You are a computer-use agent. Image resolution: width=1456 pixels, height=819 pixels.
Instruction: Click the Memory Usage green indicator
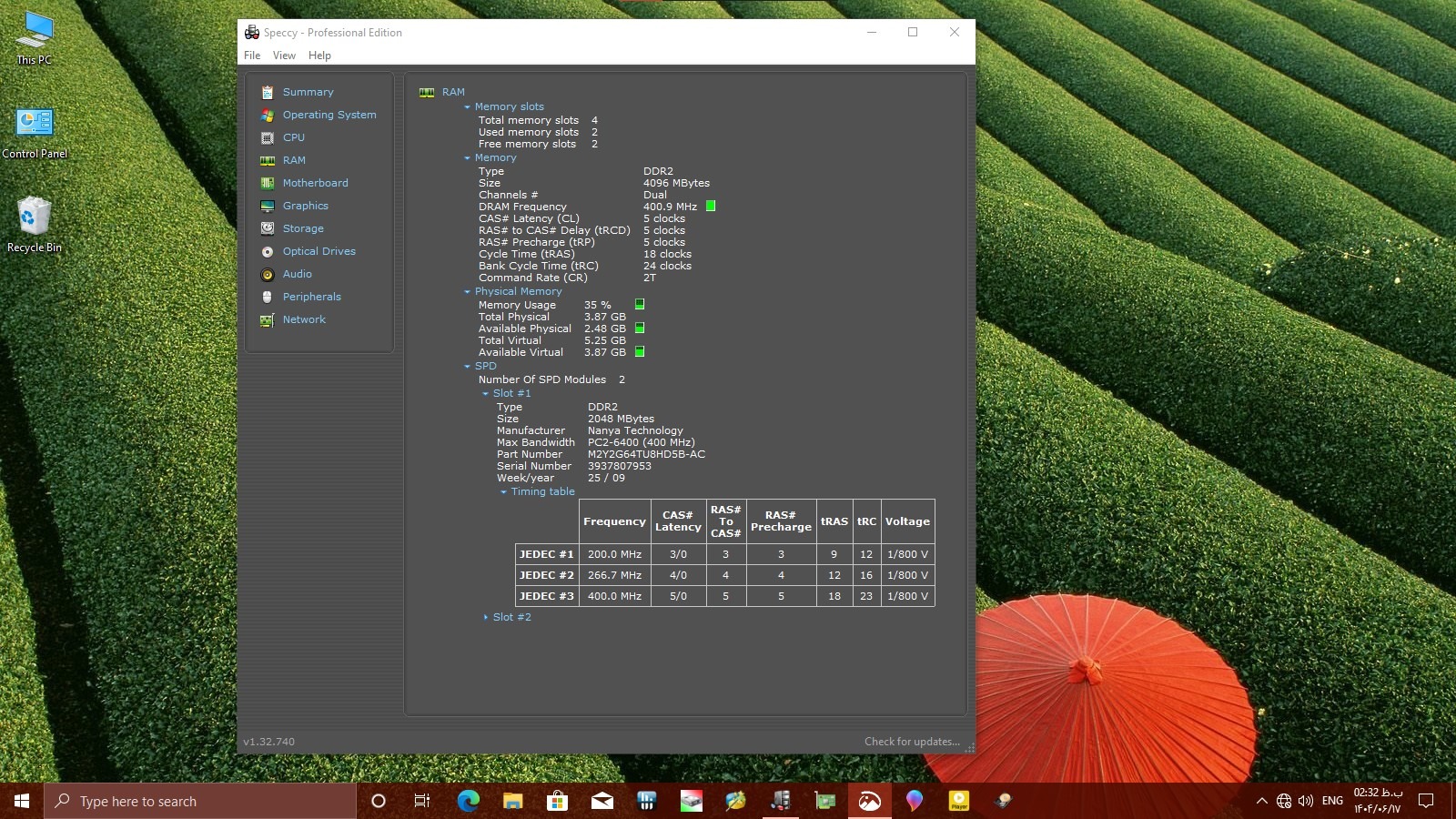coord(640,304)
